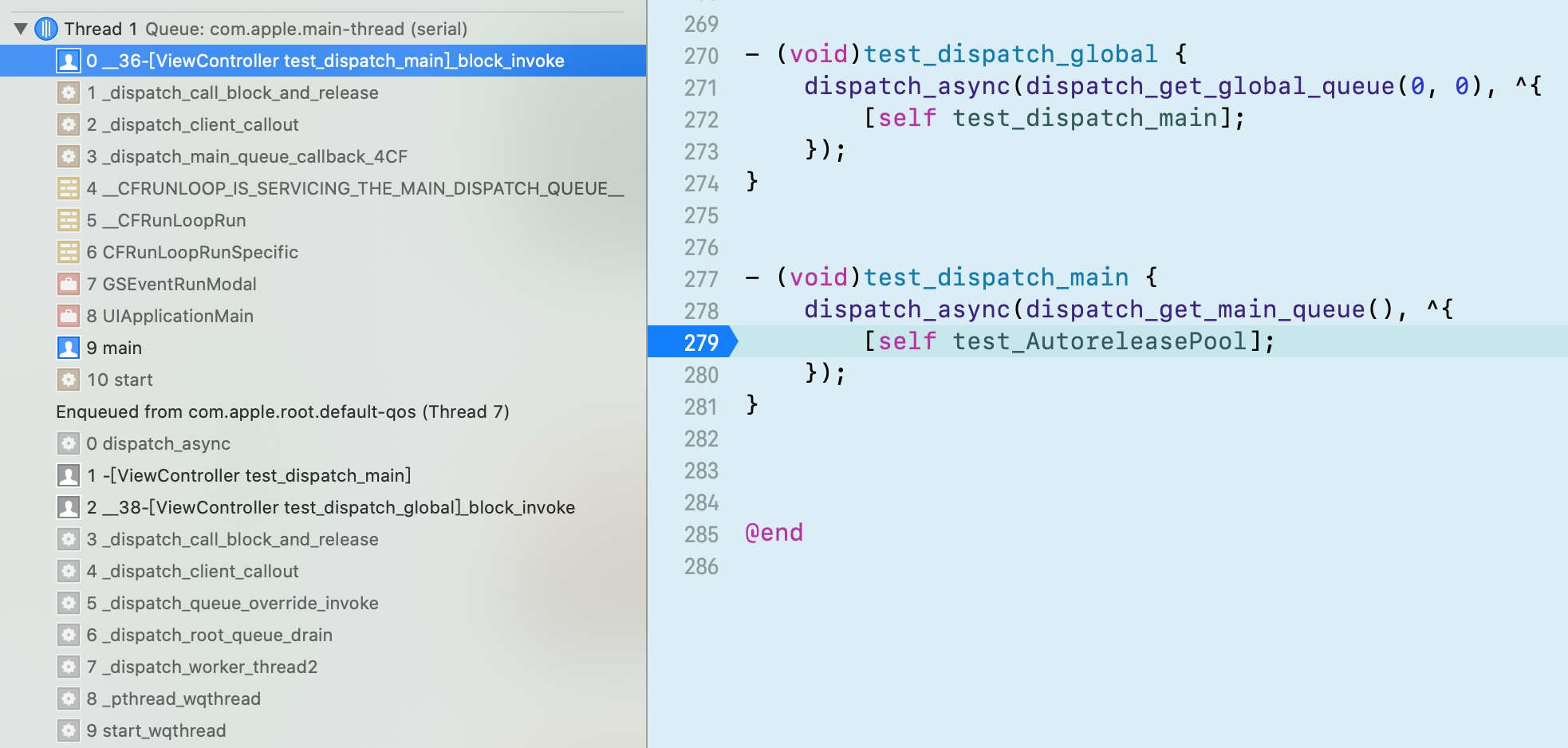Click line number 277 in the gutter
1568x748 pixels.
click(701, 279)
